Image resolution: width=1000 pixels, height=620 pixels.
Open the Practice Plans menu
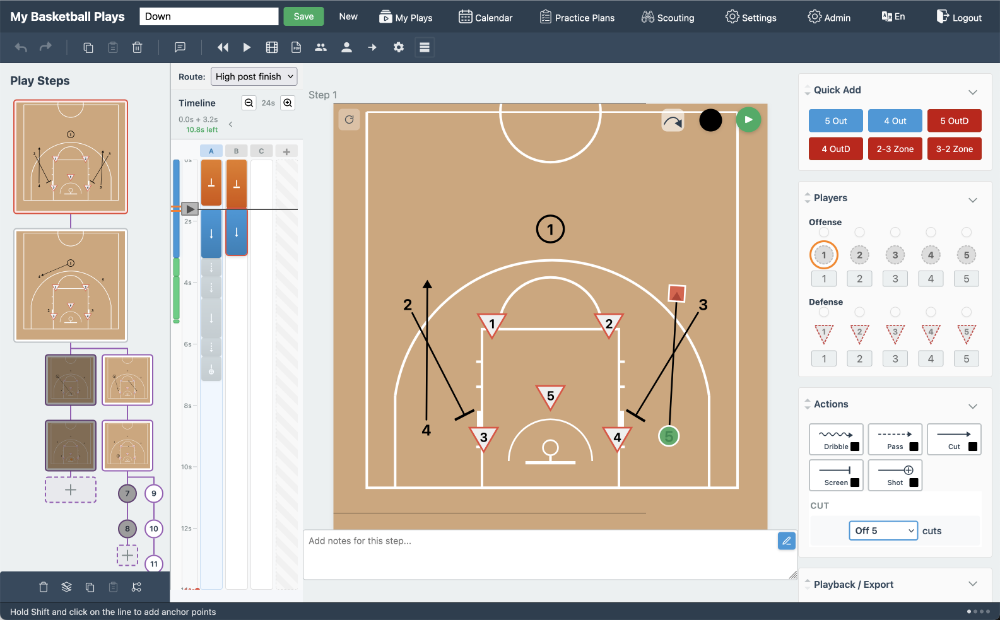pyautogui.click(x=575, y=16)
